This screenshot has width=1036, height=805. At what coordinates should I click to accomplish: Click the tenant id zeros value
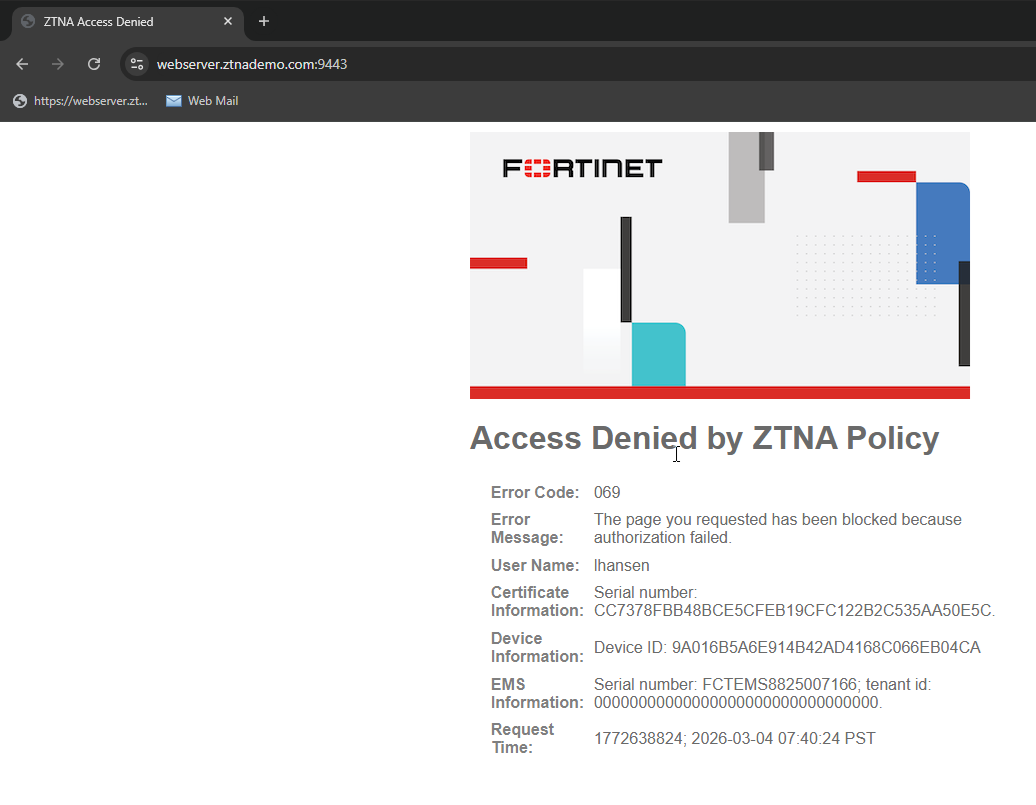click(x=738, y=702)
